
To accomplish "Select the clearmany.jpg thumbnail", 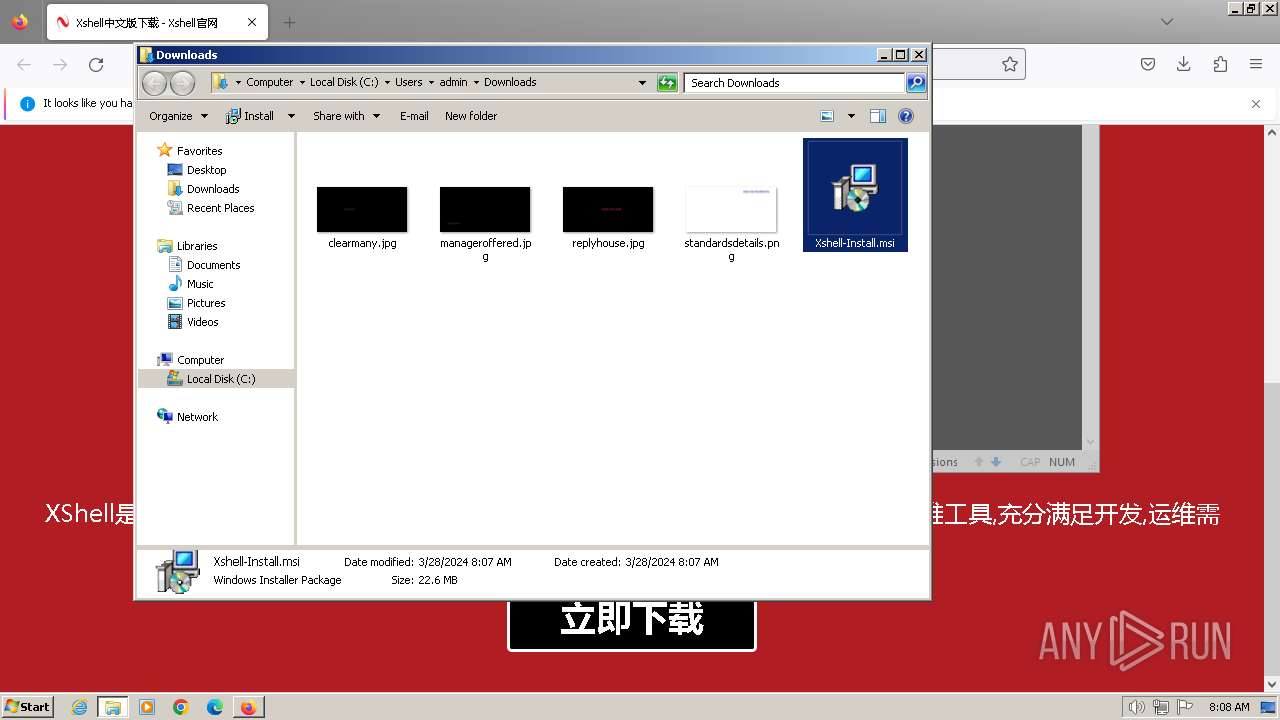I will click(x=362, y=209).
